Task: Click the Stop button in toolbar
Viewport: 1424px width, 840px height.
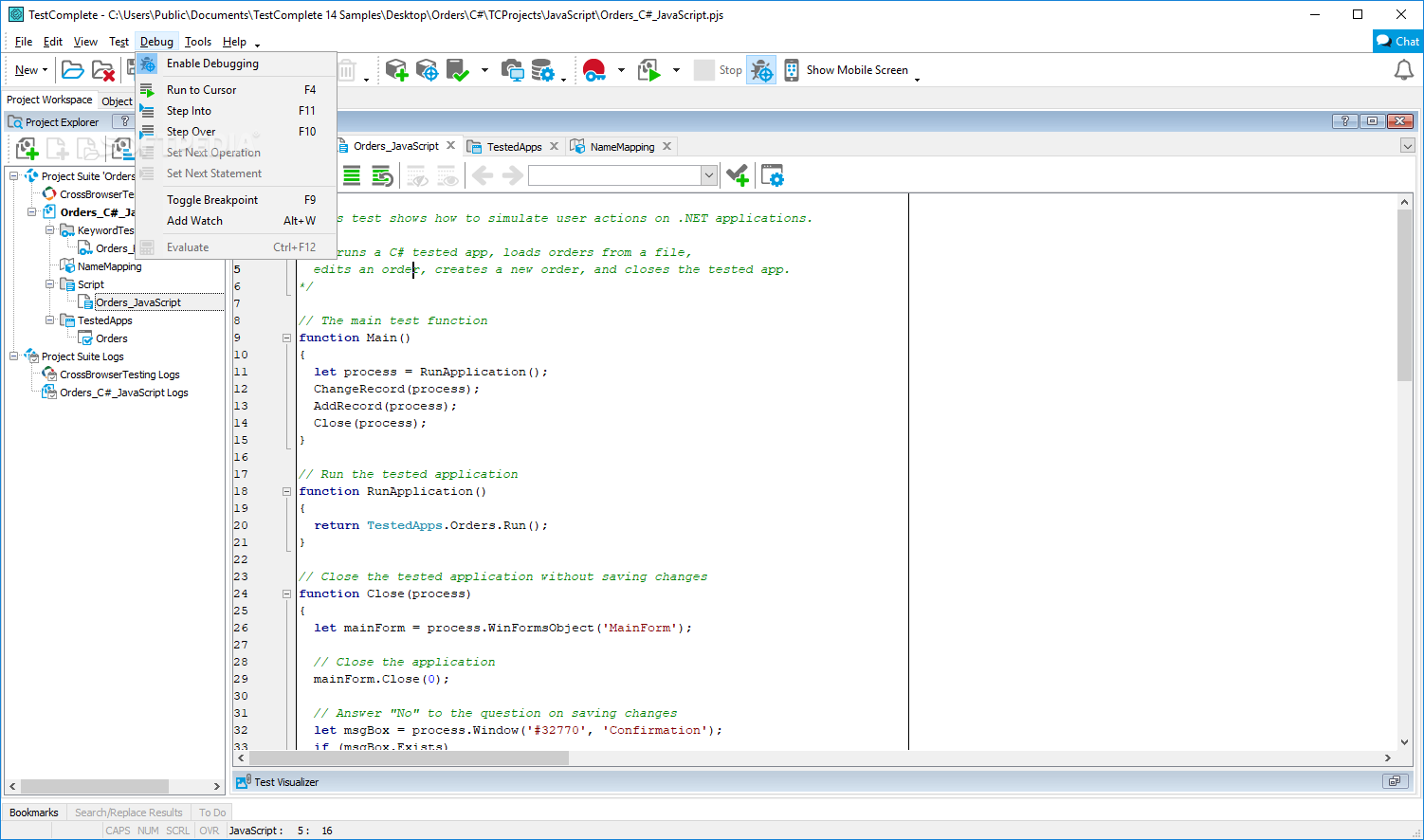Action: coord(719,70)
